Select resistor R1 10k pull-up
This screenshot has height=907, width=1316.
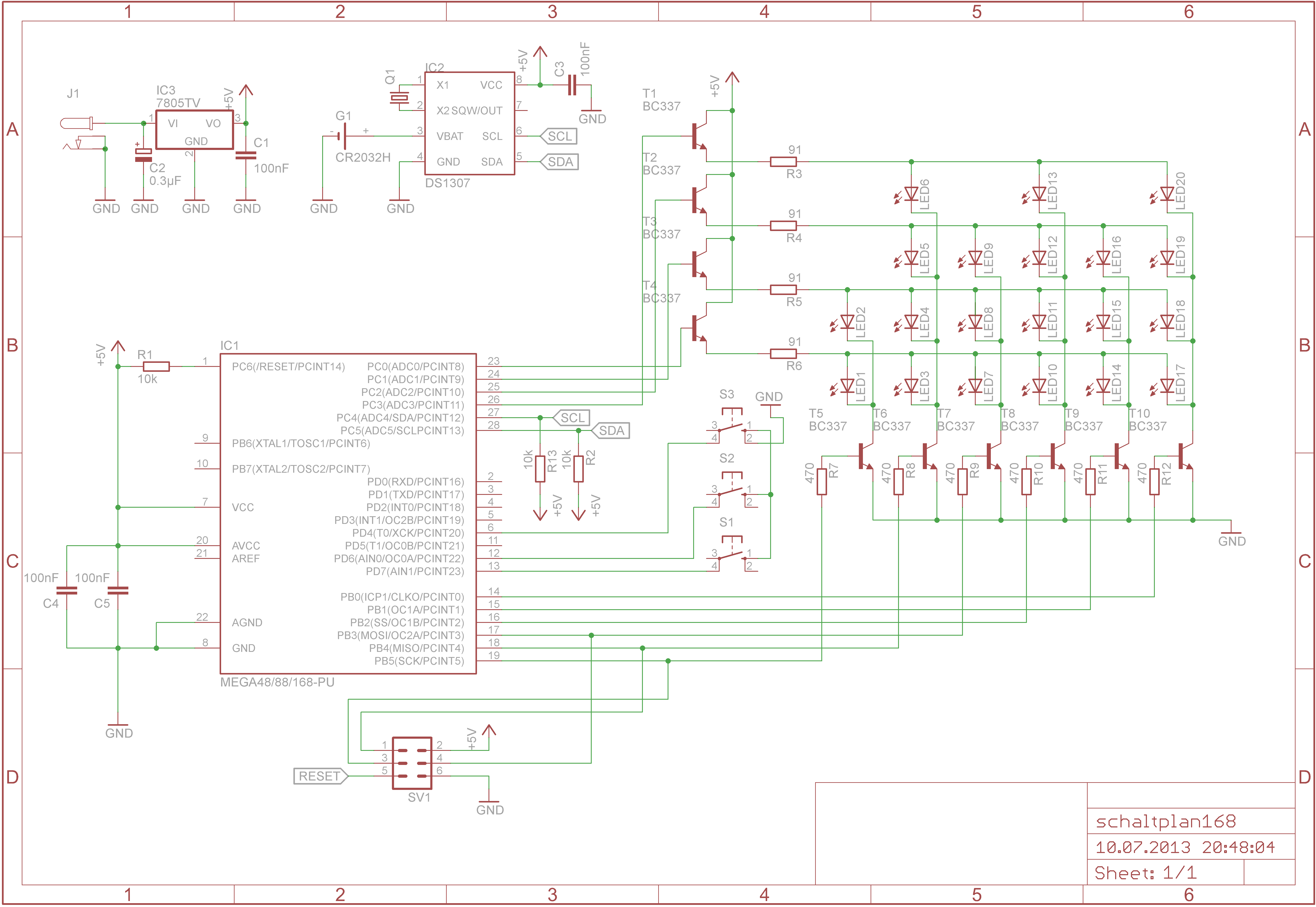156,366
